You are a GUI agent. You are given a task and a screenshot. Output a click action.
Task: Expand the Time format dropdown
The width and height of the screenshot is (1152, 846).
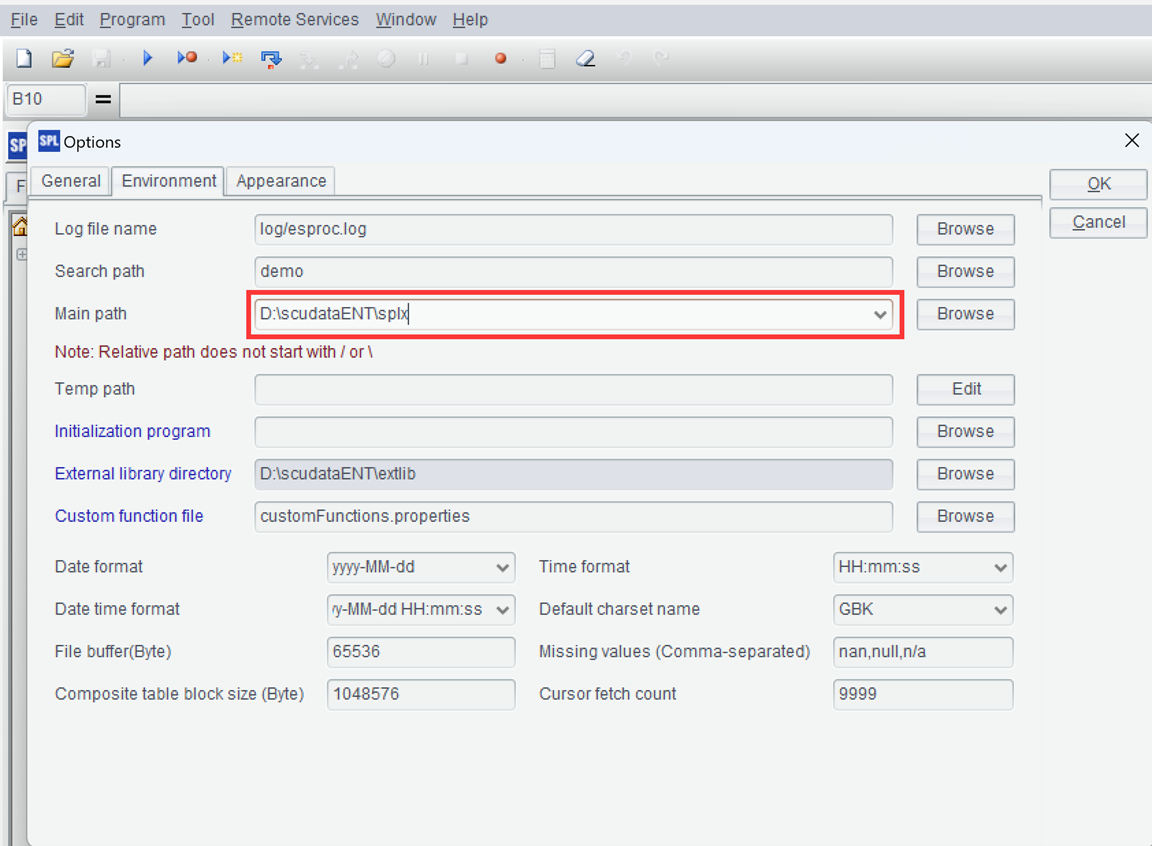tap(1000, 567)
